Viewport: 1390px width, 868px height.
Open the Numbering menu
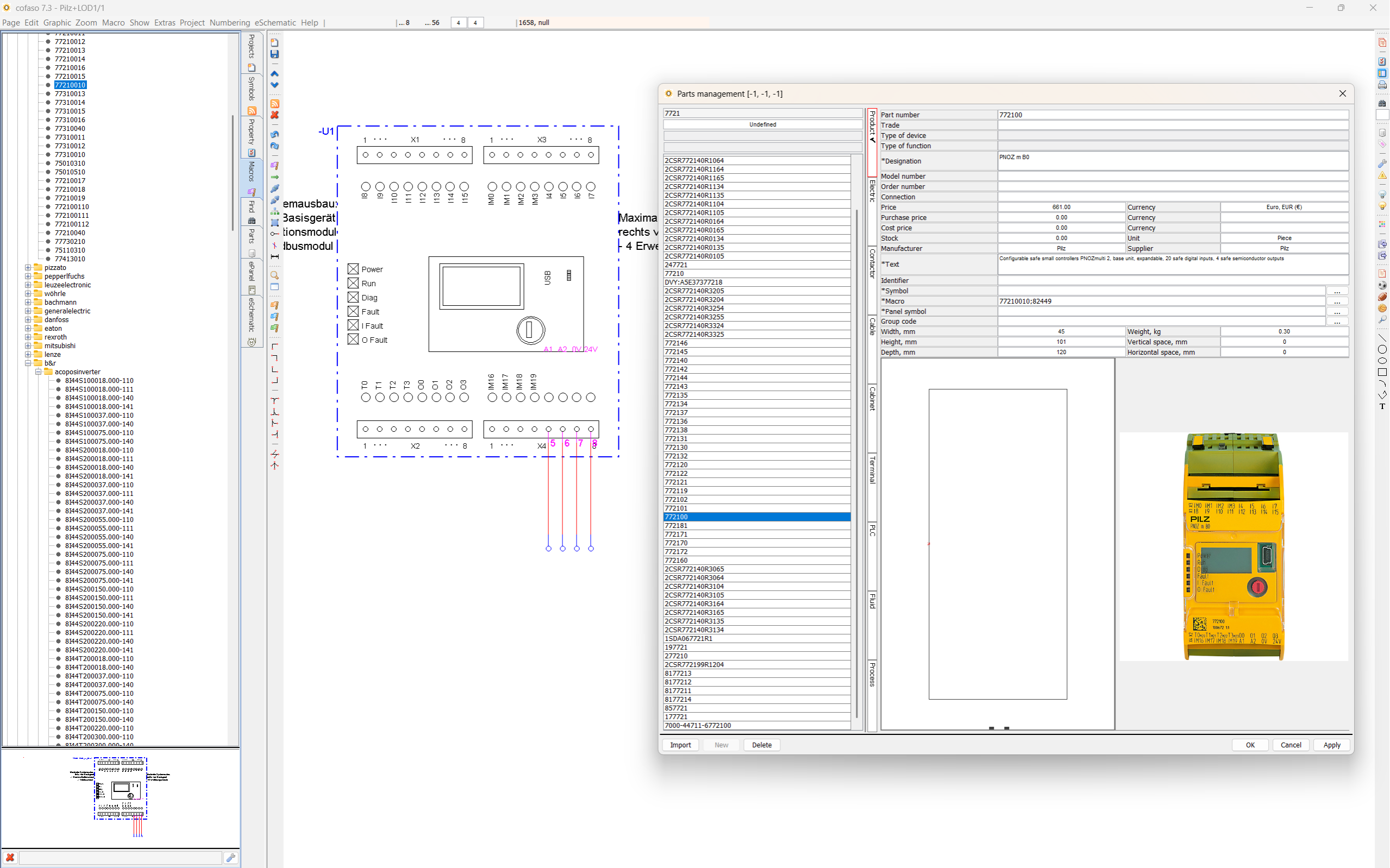tap(230, 22)
